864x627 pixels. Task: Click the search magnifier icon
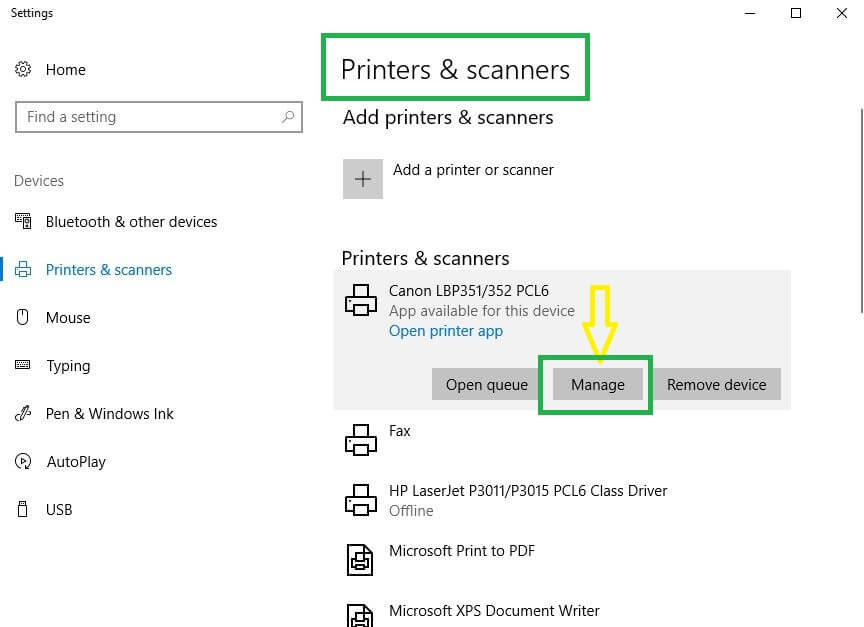click(x=288, y=117)
